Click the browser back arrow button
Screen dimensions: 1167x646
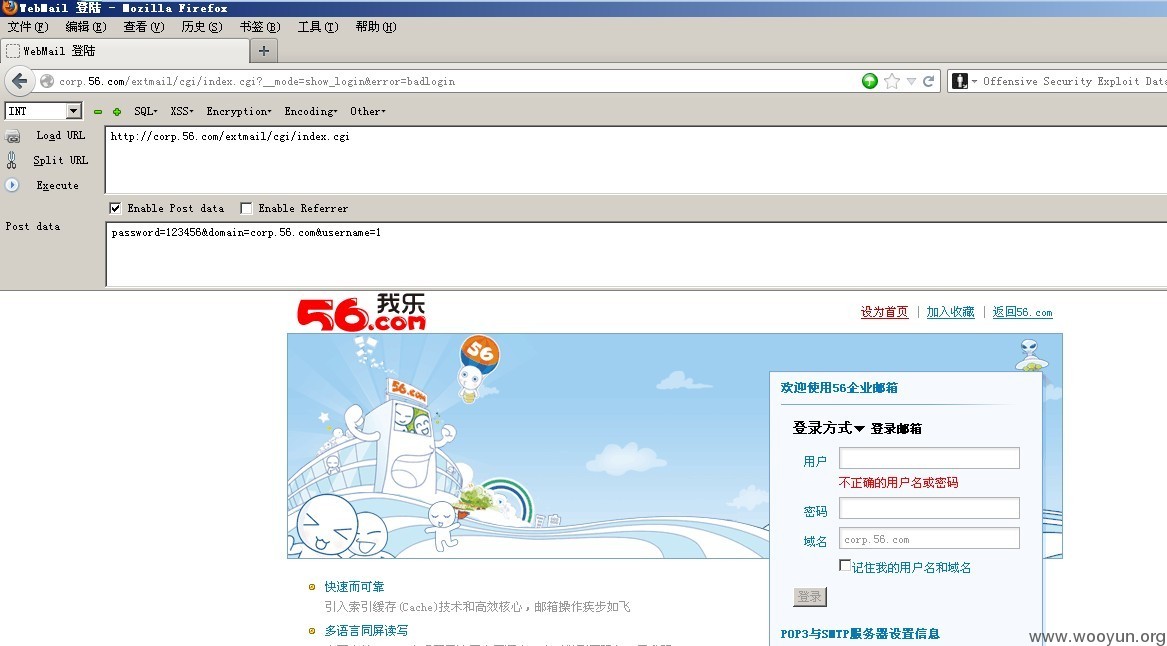[19, 81]
